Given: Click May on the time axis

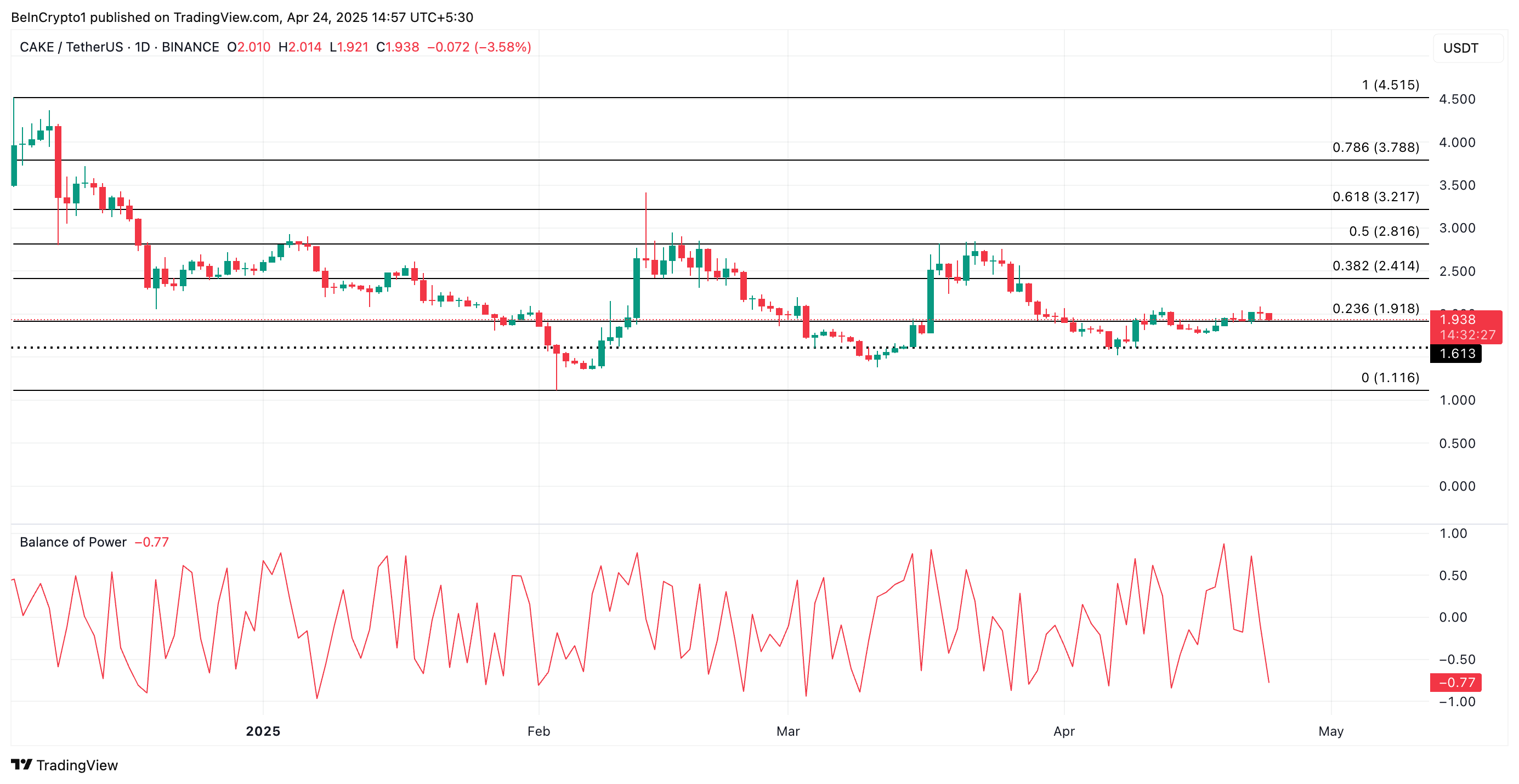Looking at the screenshot, I should [x=1332, y=731].
